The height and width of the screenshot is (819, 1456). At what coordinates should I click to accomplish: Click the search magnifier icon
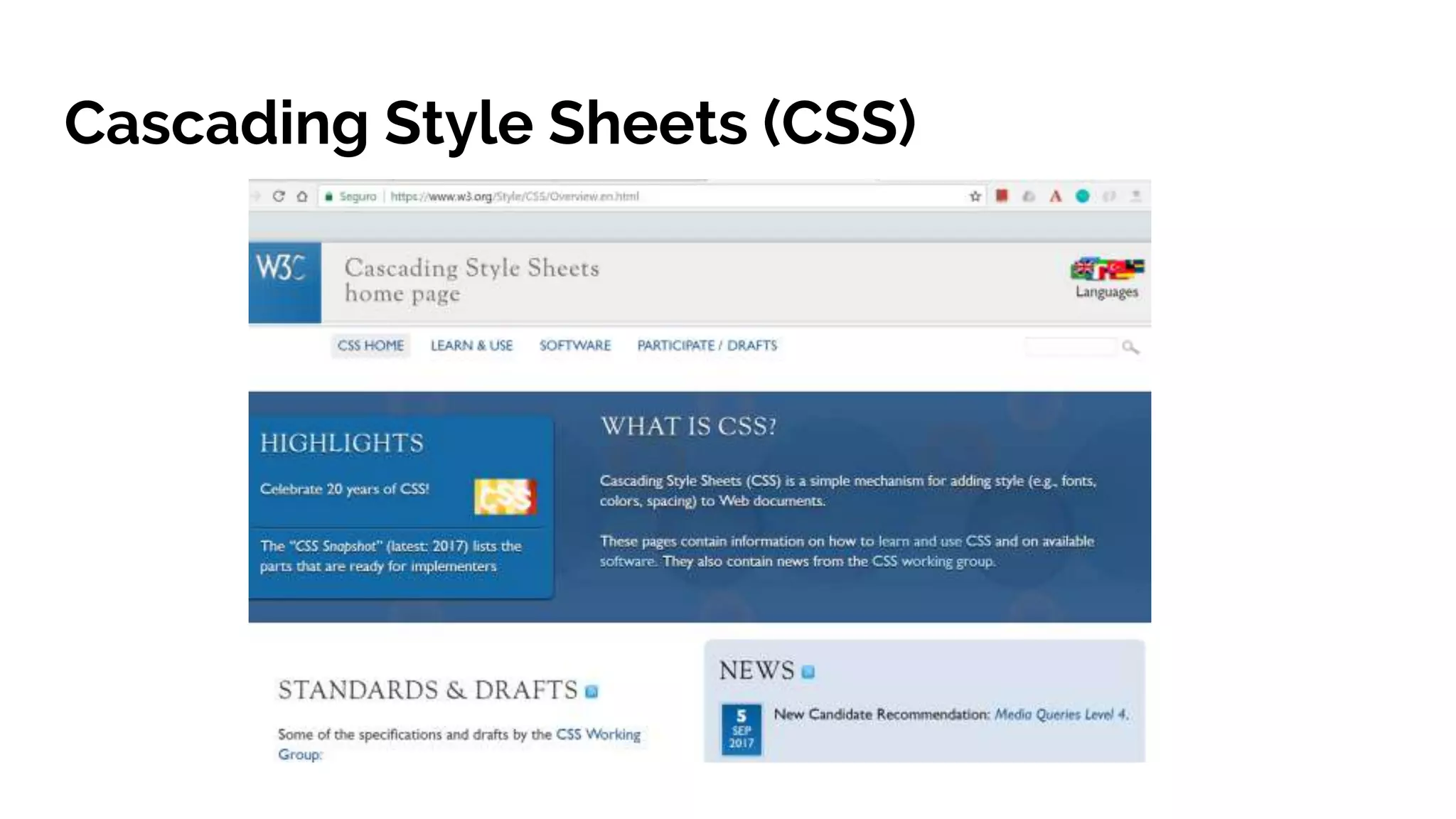pos(1130,347)
